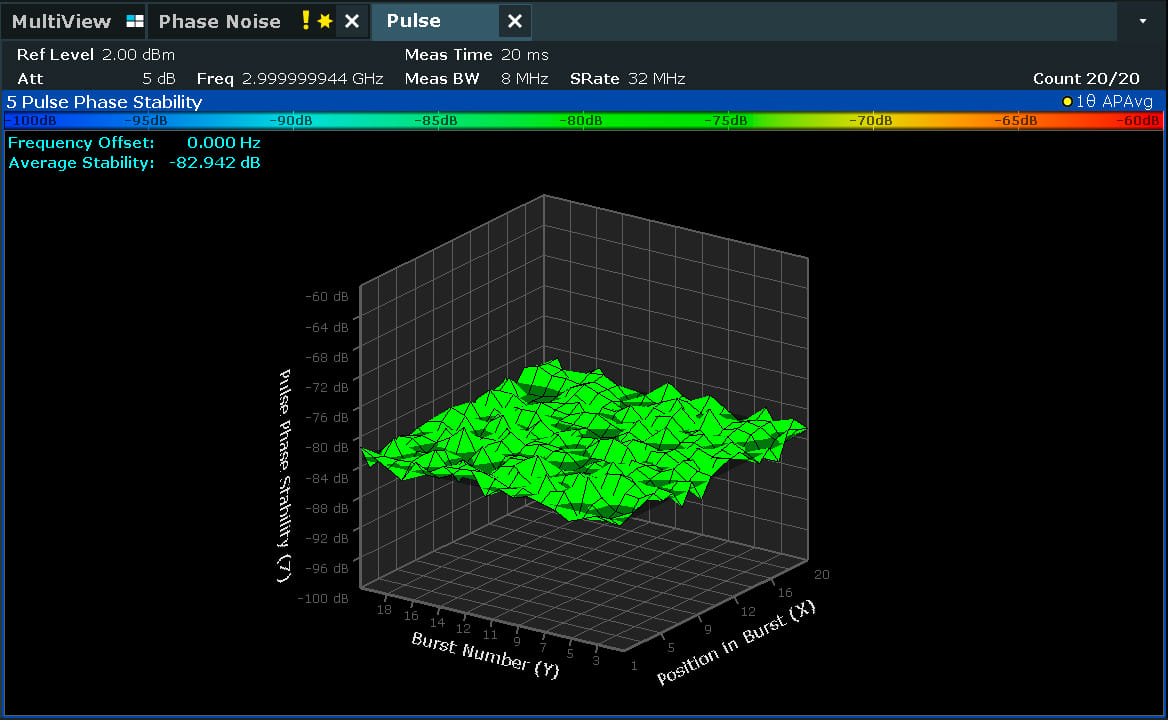Select the Pulse tab
This screenshot has height=720, width=1168.
coord(414,21)
